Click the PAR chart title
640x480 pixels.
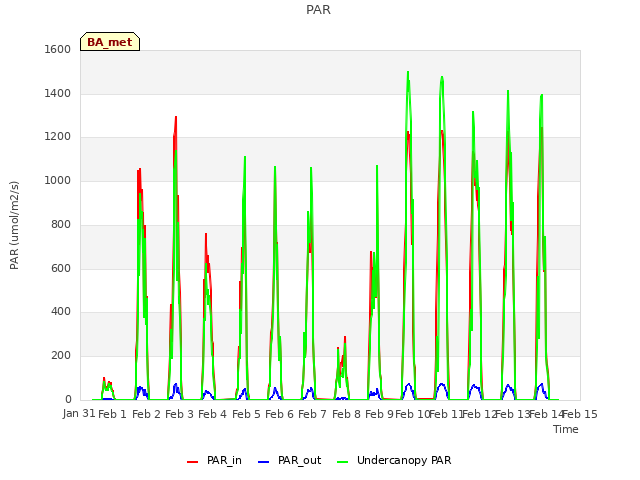click(318, 9)
